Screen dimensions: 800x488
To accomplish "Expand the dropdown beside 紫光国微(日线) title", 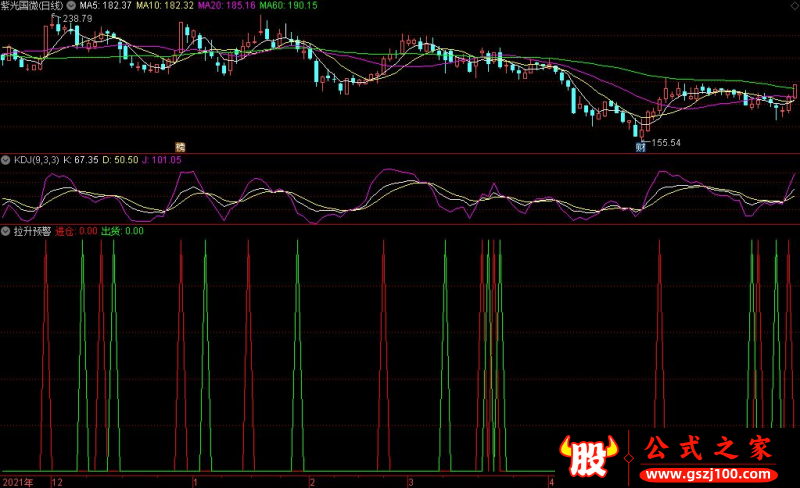I will click(x=71, y=6).
